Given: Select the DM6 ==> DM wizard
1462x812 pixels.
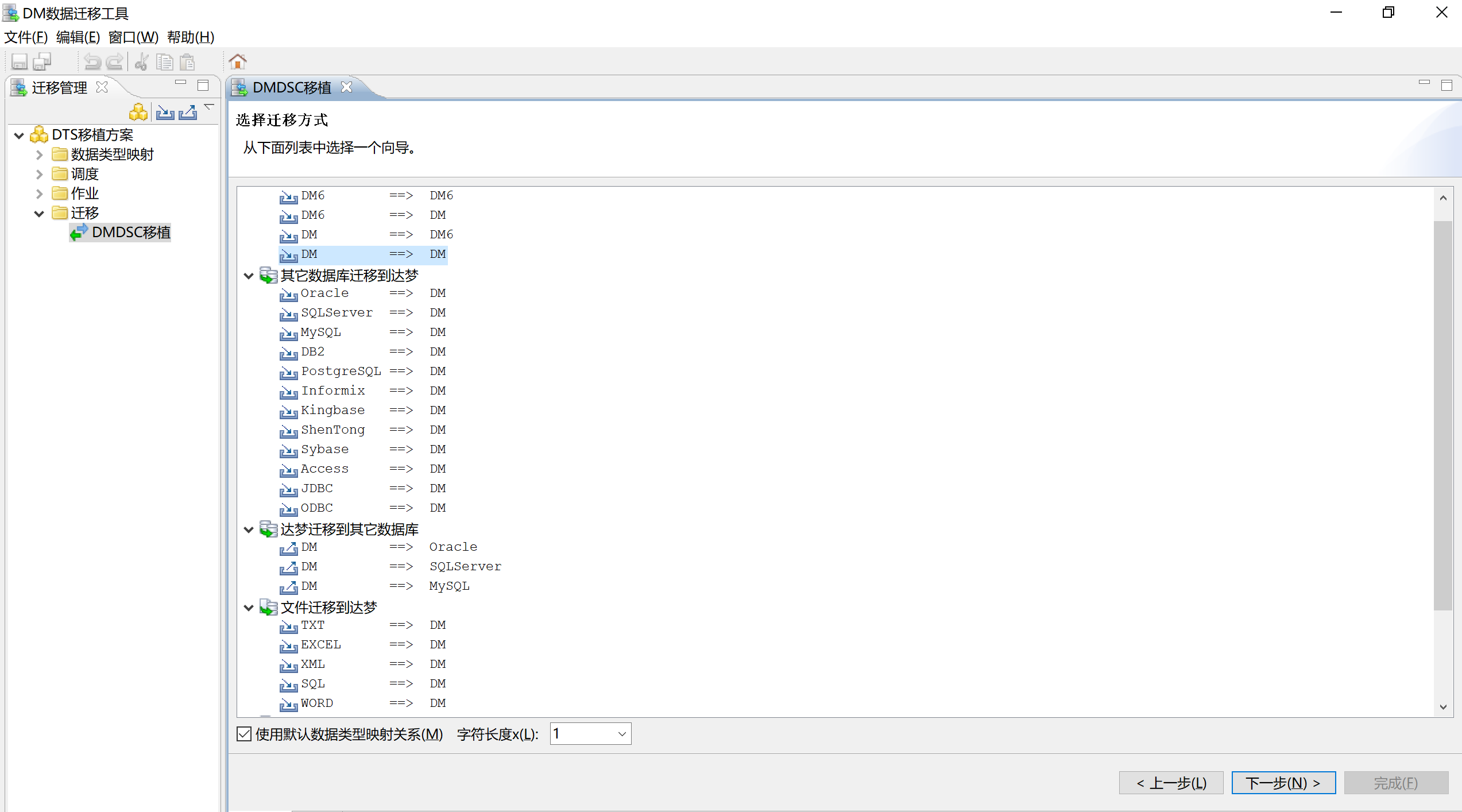Looking at the screenshot, I should (x=363, y=215).
